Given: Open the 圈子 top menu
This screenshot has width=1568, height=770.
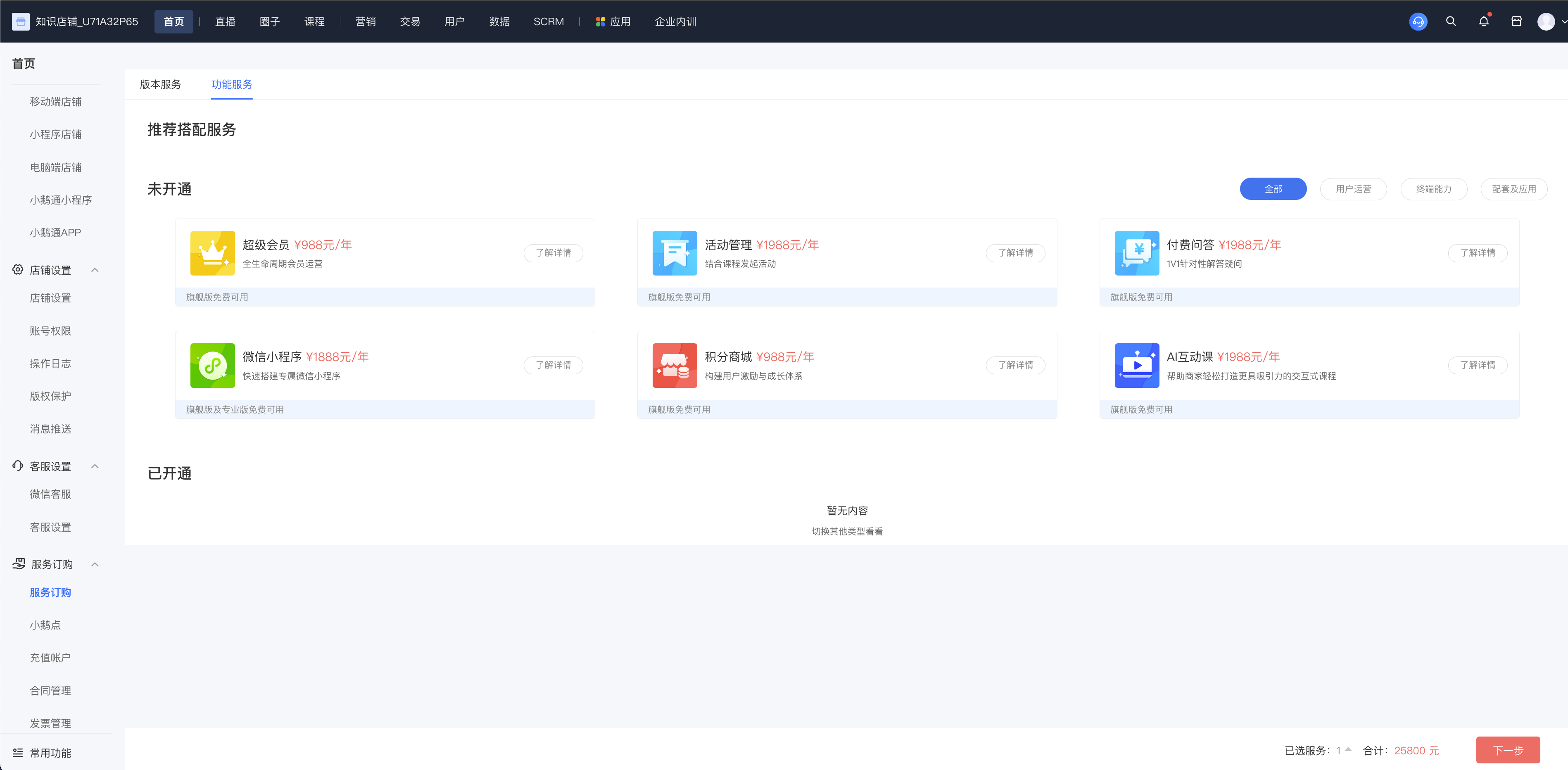Looking at the screenshot, I should coord(269,21).
